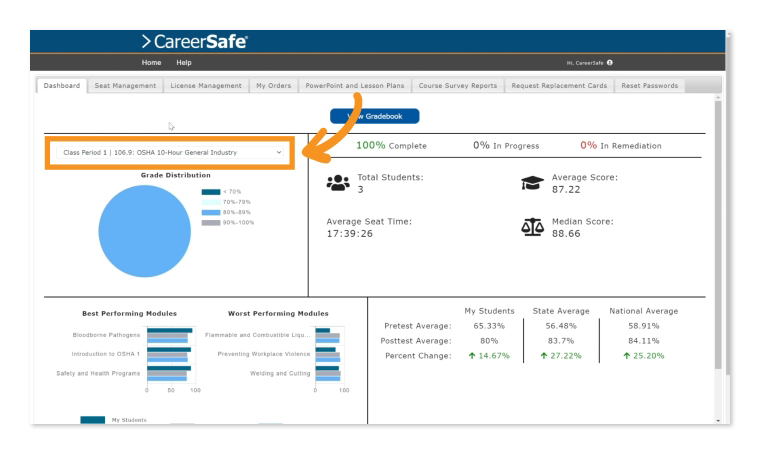This screenshot has width=760, height=454.
Task: Toggle the 70%-79% legend swatch
Action: [x=211, y=202]
